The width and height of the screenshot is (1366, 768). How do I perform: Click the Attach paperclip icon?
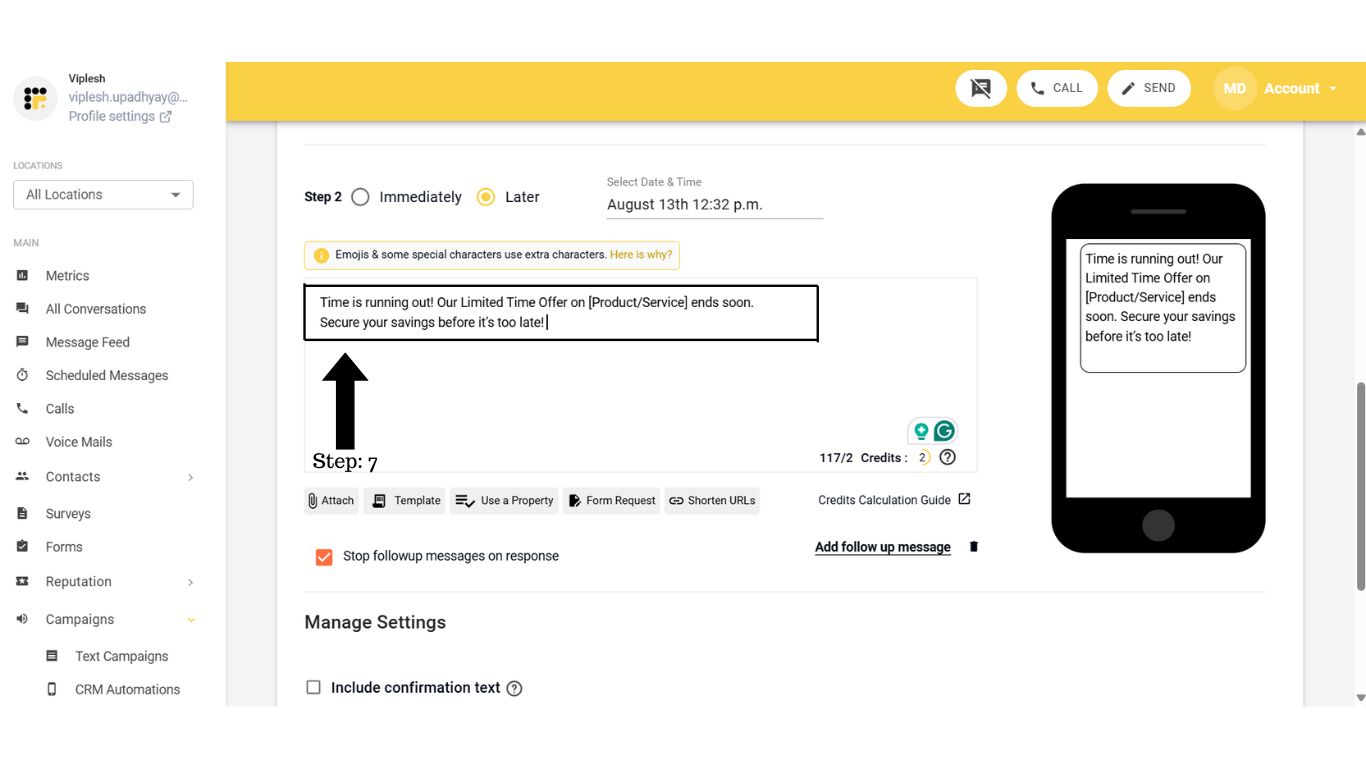click(330, 500)
